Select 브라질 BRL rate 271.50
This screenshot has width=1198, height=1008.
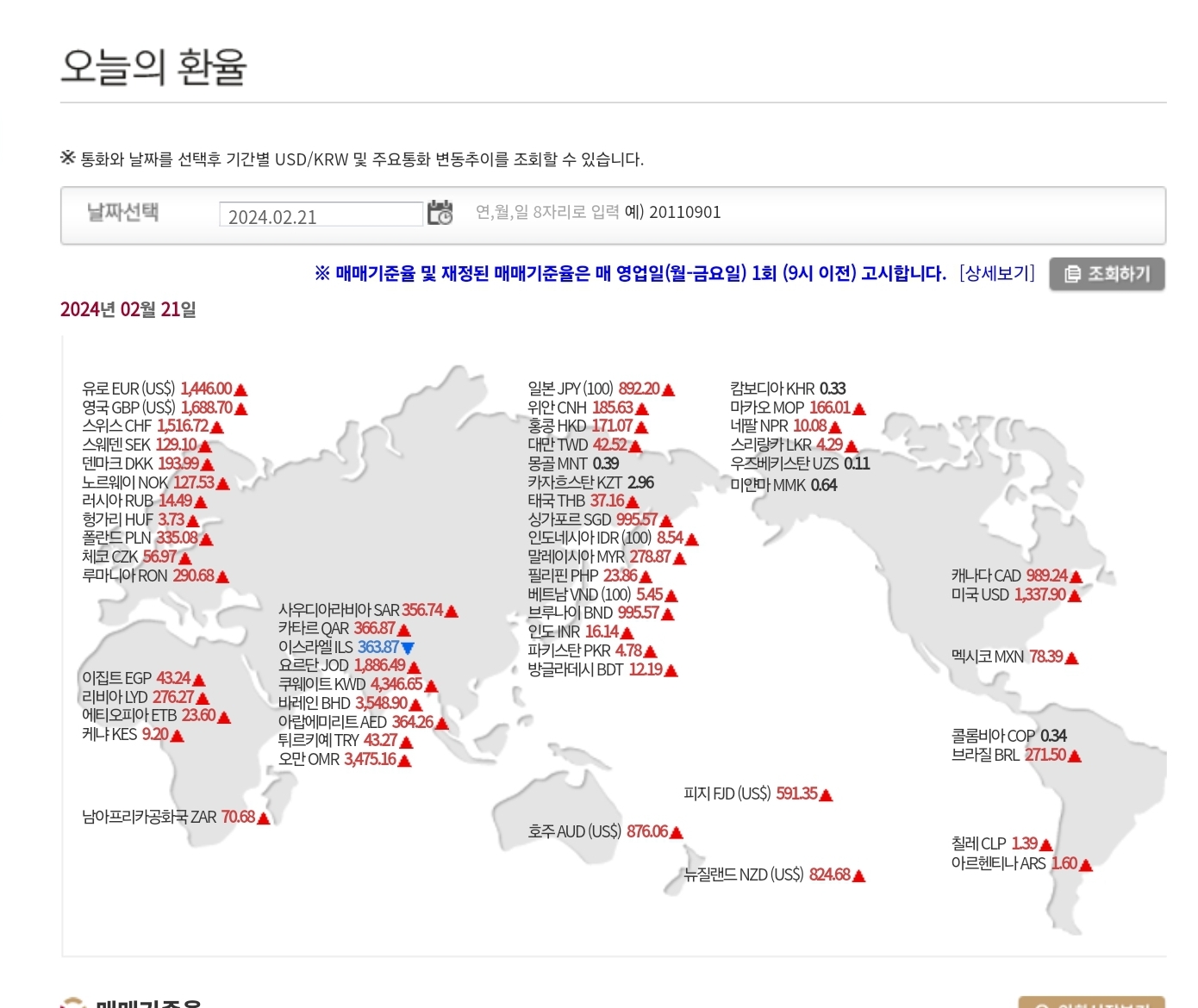tap(1045, 756)
